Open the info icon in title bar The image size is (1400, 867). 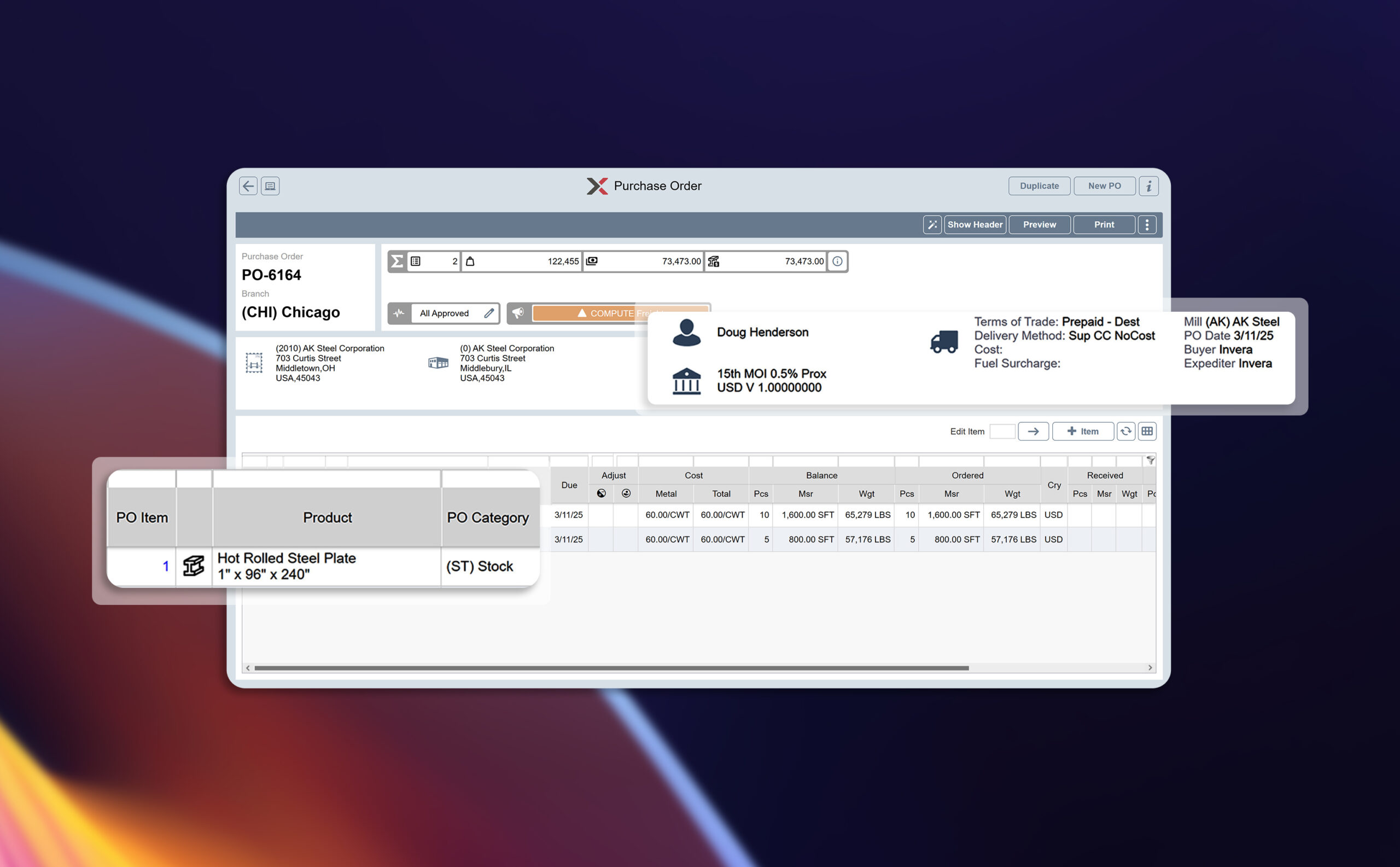tap(1148, 186)
